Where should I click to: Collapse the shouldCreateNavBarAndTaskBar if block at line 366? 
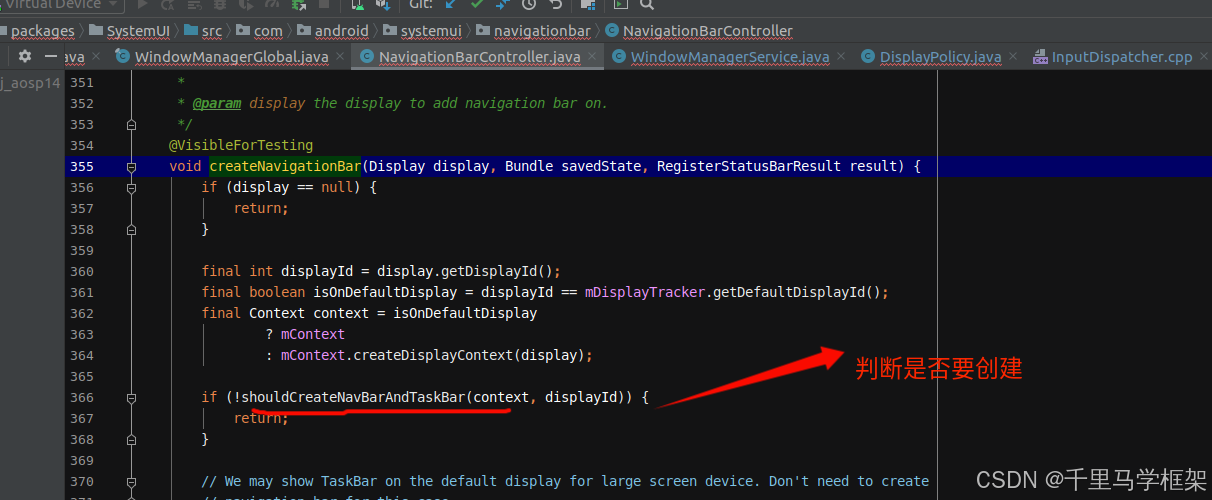pos(131,398)
